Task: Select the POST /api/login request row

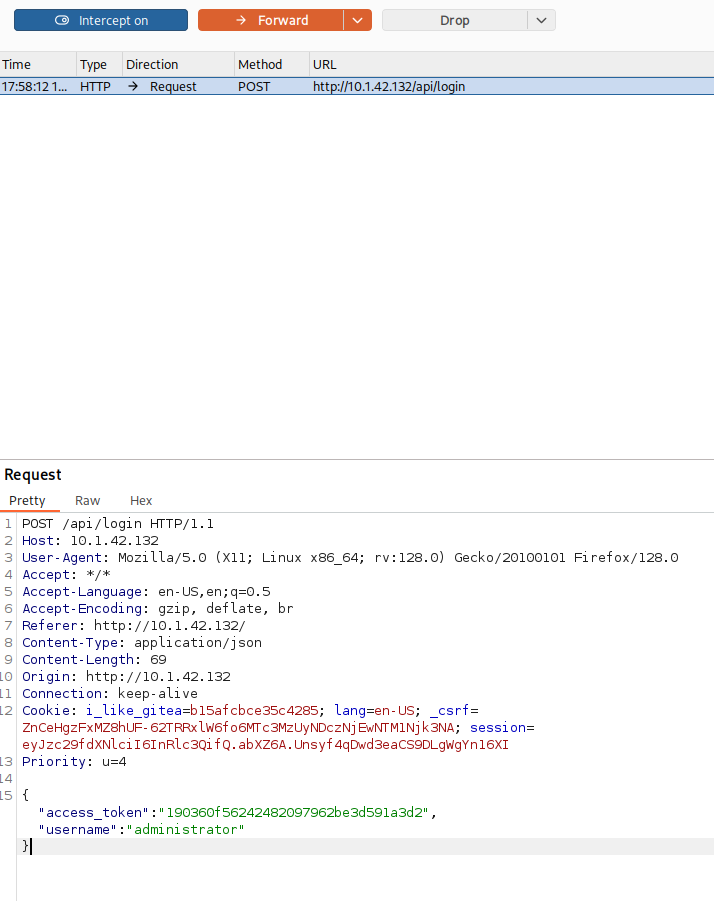Action: [388, 87]
